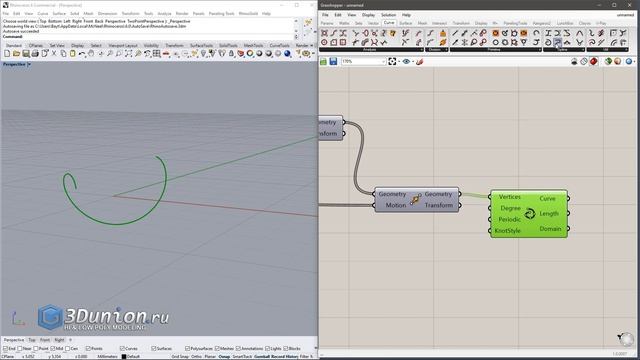
Task: Click canvas compass widget at bottom right
Action: [626, 339]
